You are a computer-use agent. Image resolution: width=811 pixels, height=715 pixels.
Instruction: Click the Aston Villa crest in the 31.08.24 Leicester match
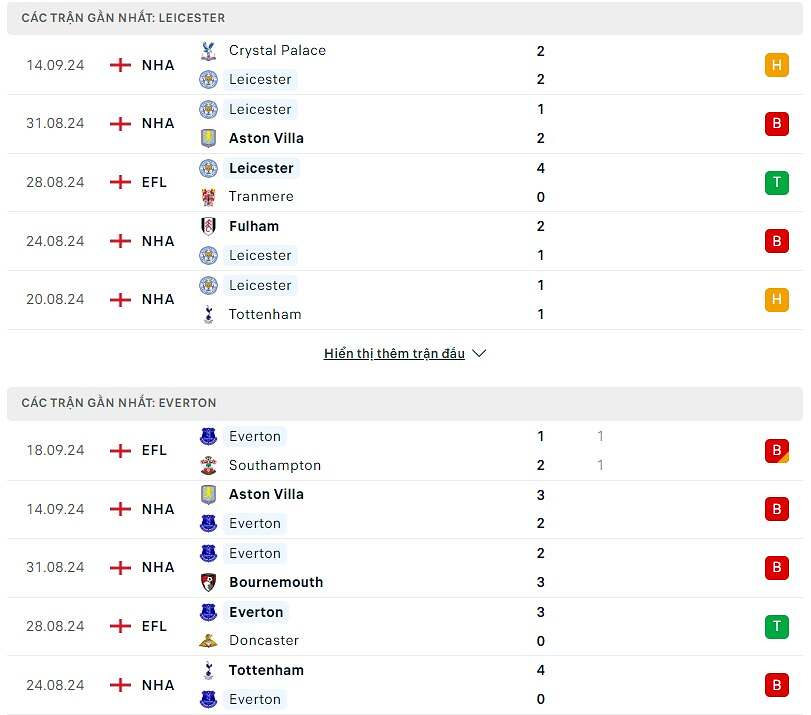(x=208, y=138)
